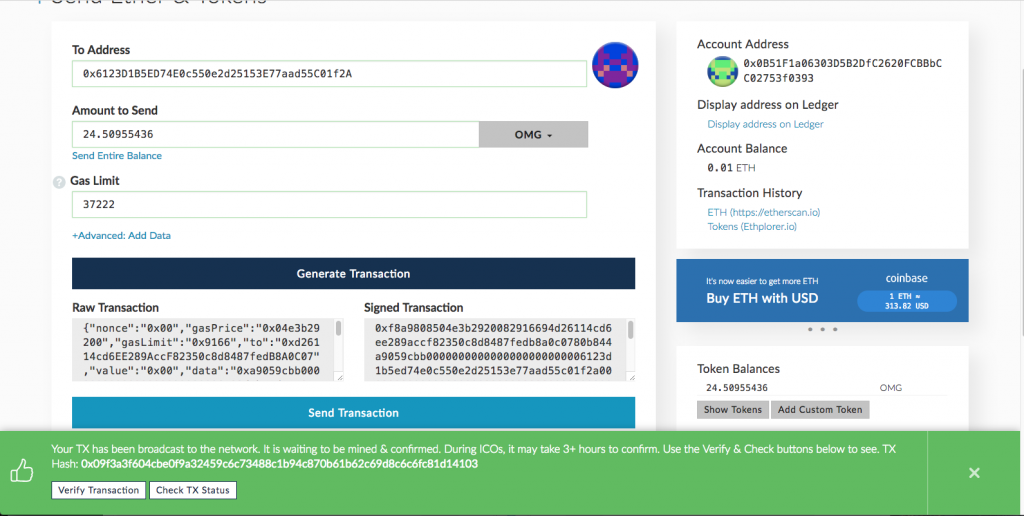Viewport: 1024px width, 516px height.
Task: Open ETH etherscan.io transaction history link
Action: pos(763,212)
